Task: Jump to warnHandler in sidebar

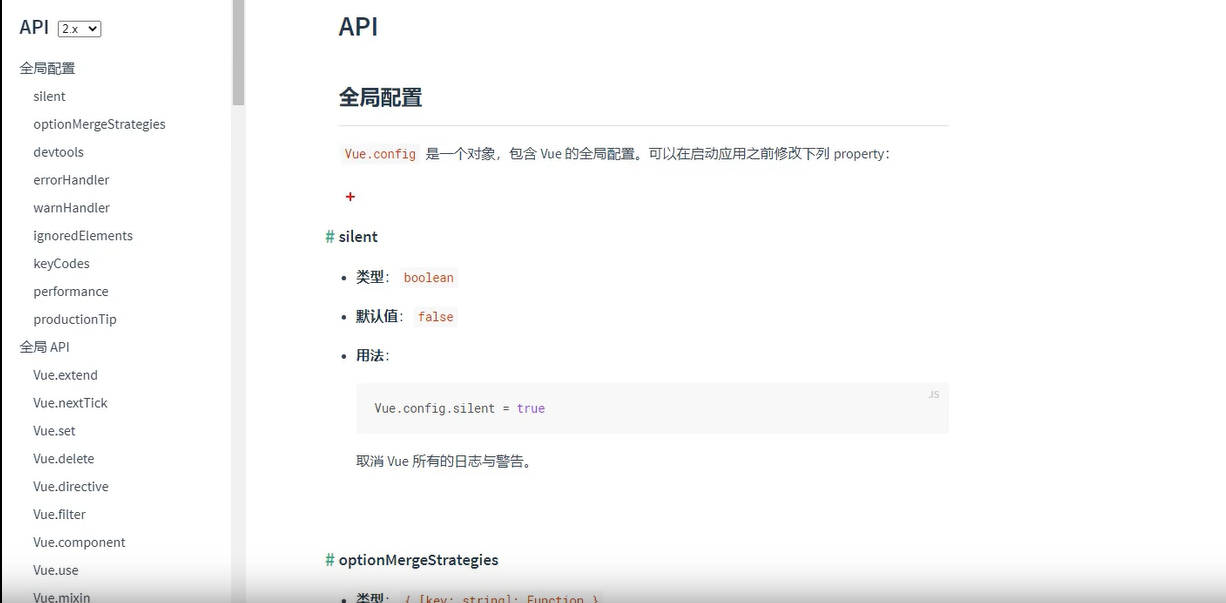Action: (x=71, y=208)
